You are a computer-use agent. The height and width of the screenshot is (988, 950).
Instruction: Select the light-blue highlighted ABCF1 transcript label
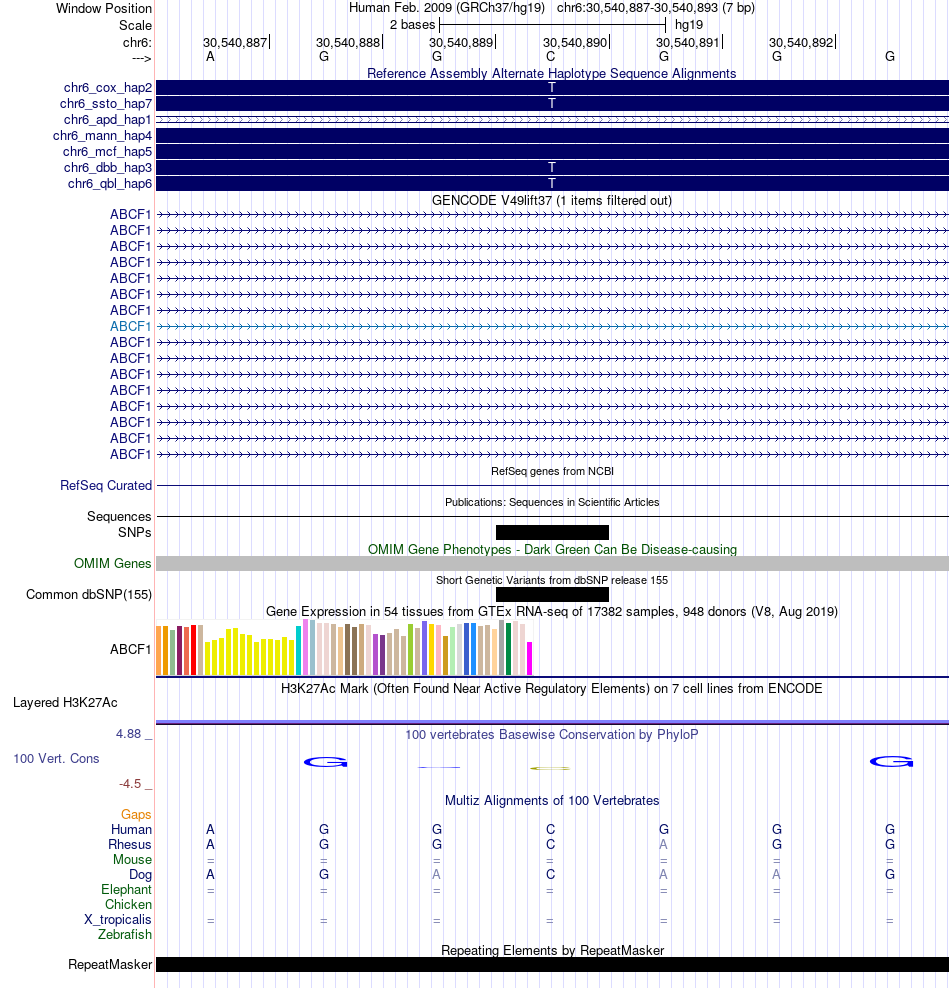tap(130, 326)
